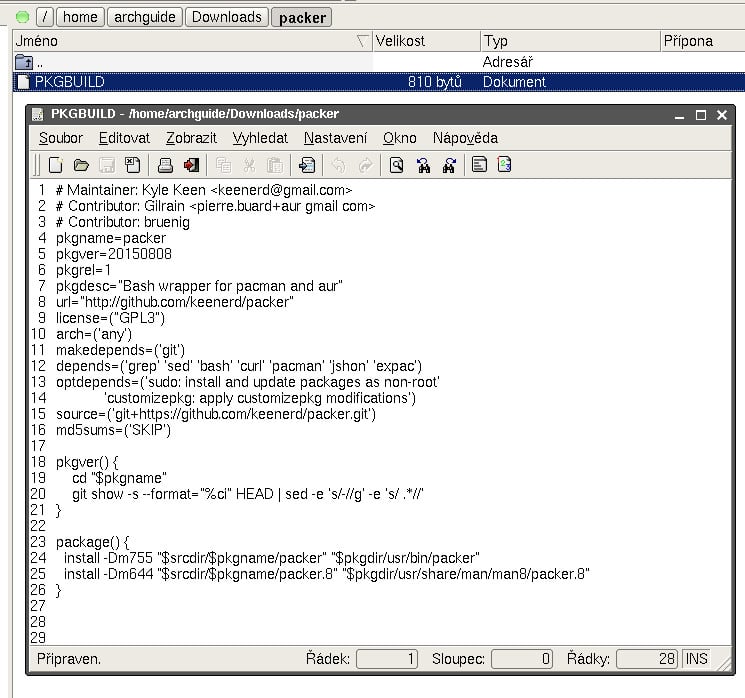Click the sort arrow triangle in the Jméno header
745x698 pixels.
tap(362, 41)
